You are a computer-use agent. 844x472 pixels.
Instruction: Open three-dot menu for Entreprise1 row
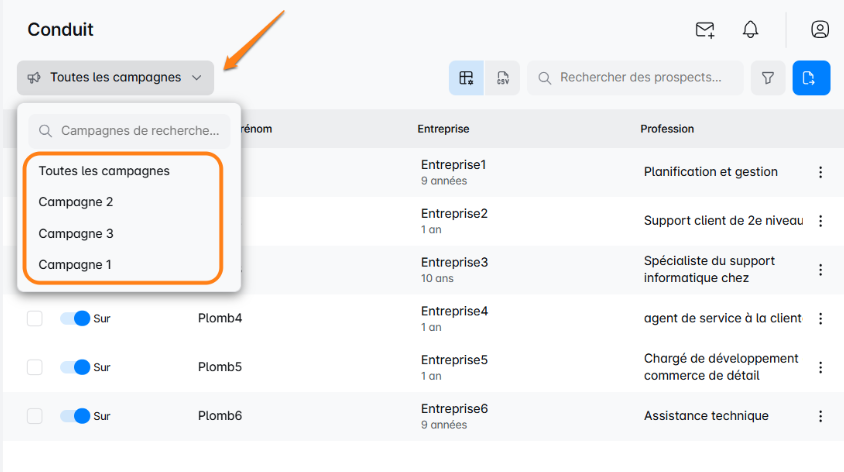coord(820,172)
